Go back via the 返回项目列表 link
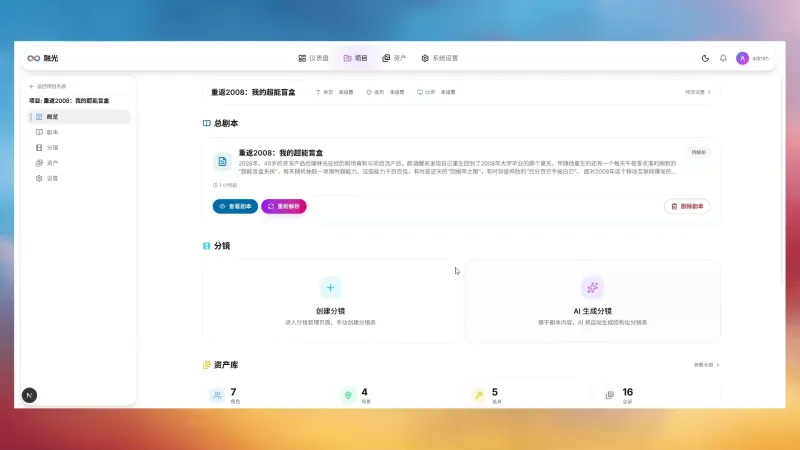The height and width of the screenshot is (450, 800). pyautogui.click(x=48, y=86)
